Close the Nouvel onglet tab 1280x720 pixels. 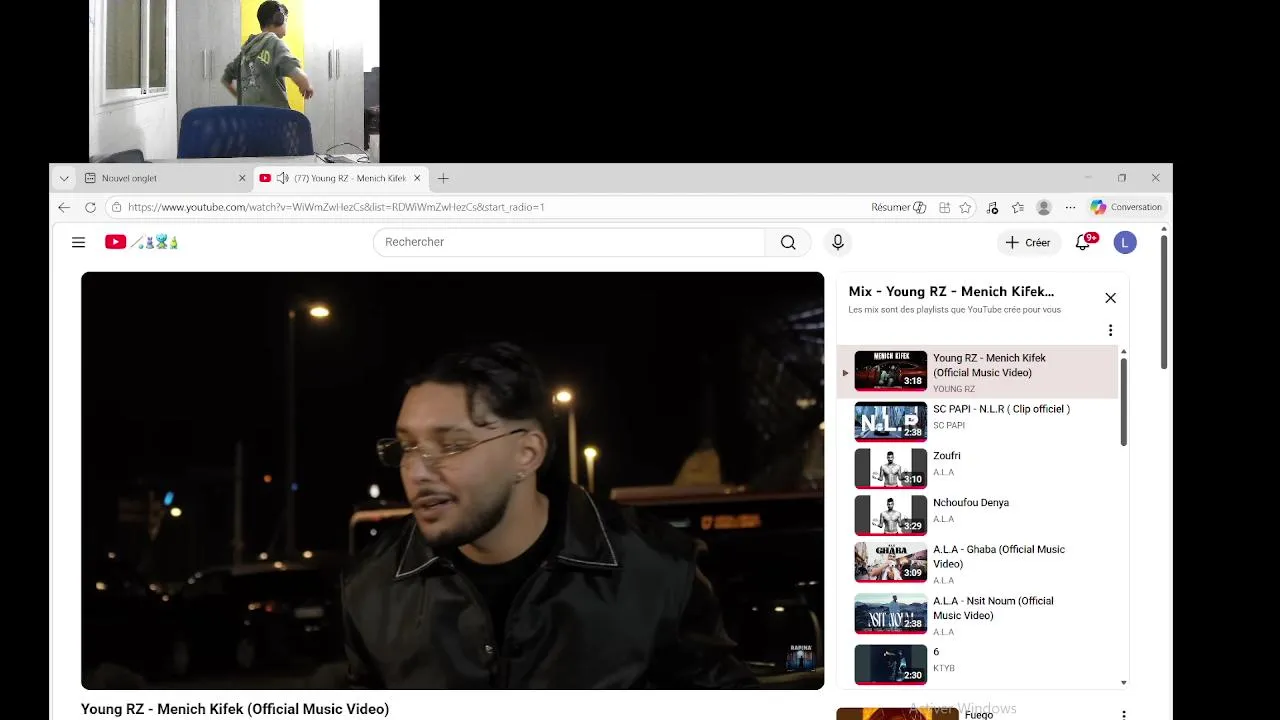(x=242, y=178)
